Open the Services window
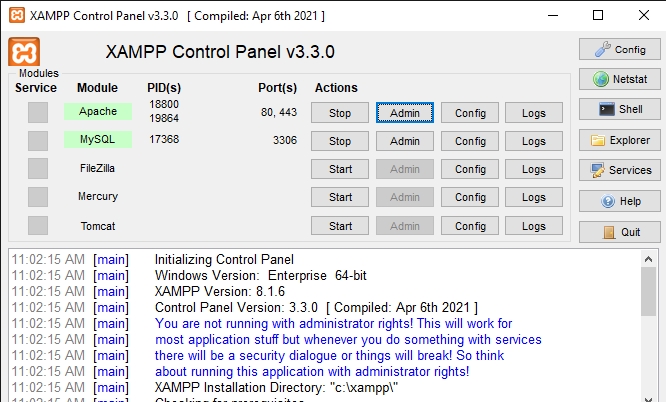The width and height of the screenshot is (666, 402). click(620, 170)
